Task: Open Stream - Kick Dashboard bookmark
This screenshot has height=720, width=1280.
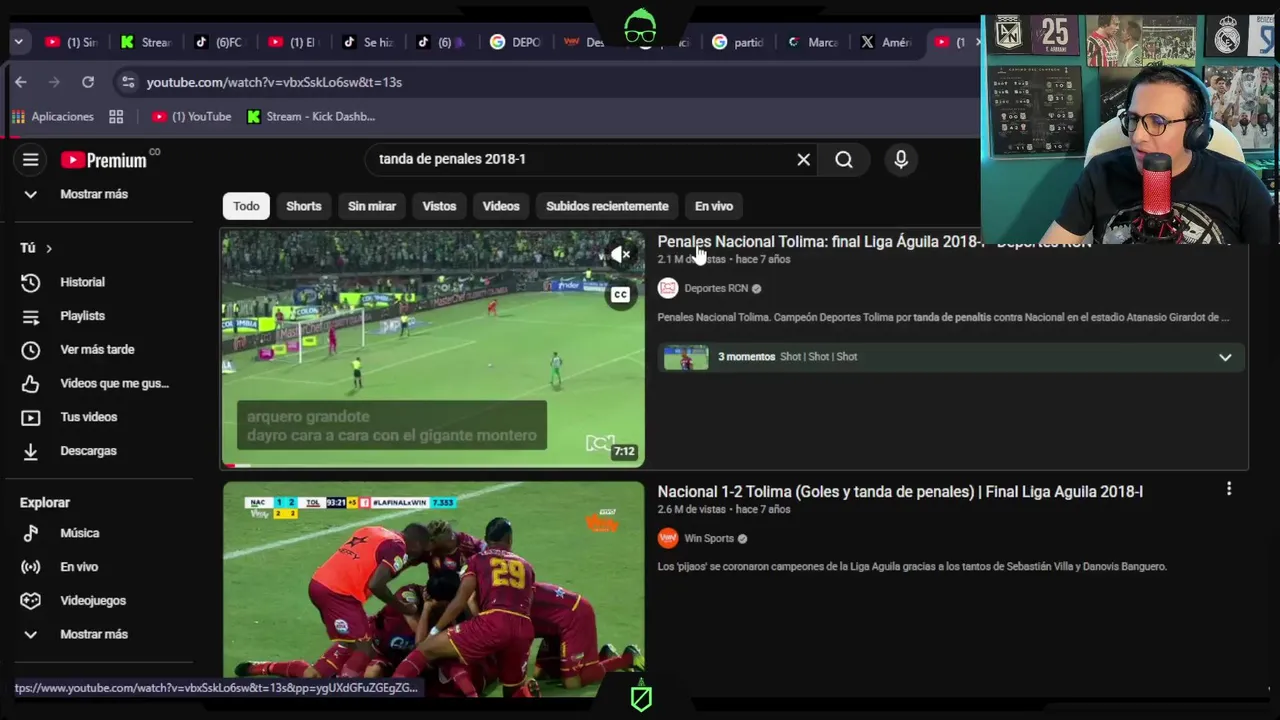Action: click(311, 117)
